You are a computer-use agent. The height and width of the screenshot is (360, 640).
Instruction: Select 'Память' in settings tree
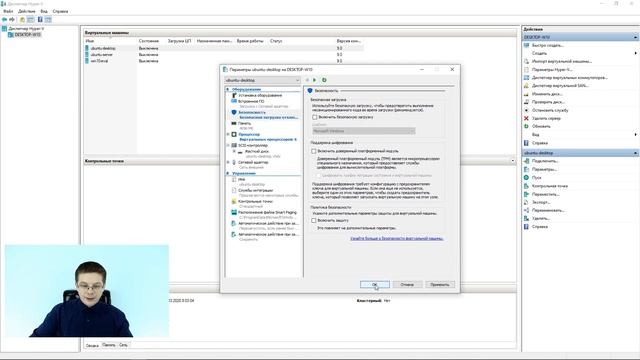pos(244,123)
